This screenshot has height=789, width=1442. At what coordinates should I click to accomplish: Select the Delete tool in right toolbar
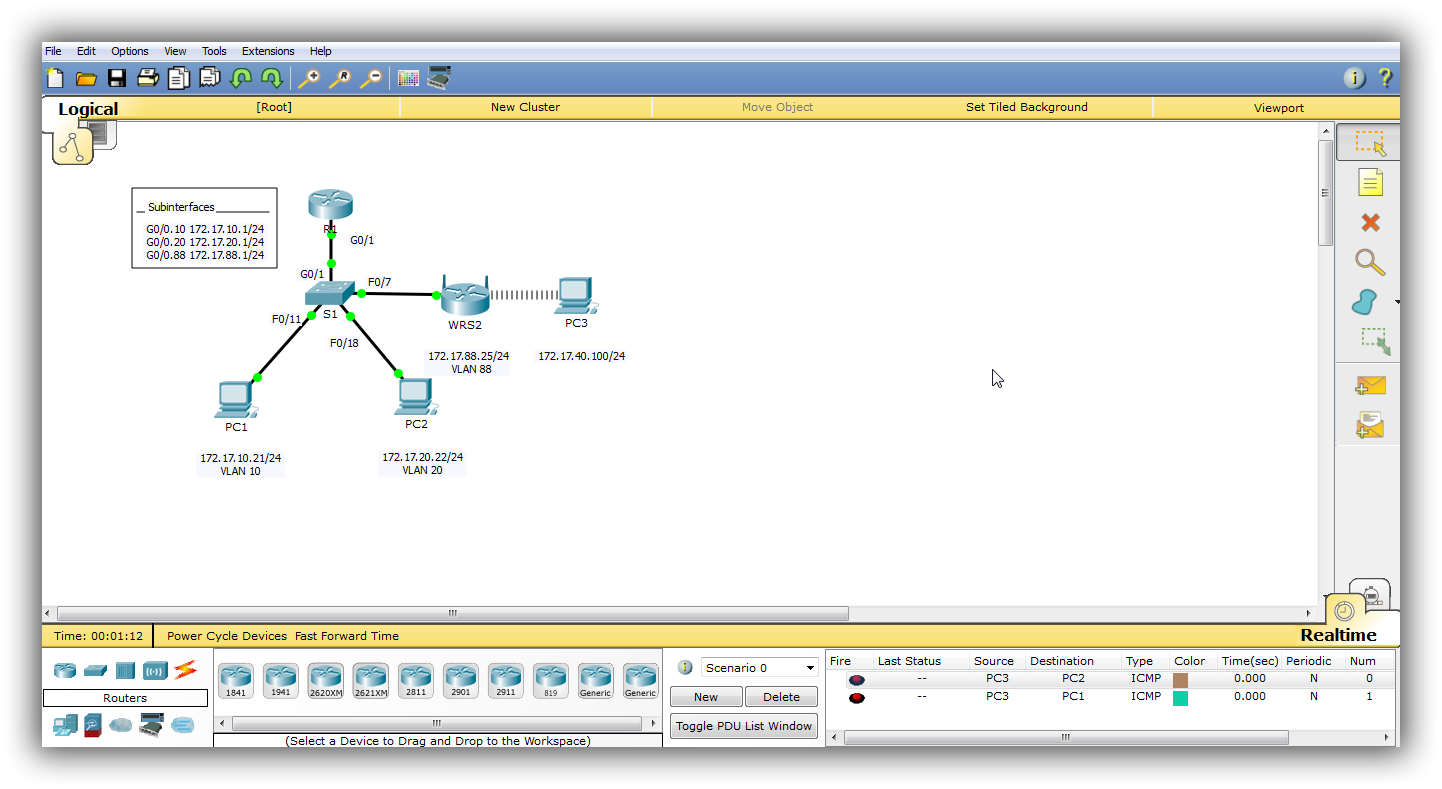pos(1369,222)
